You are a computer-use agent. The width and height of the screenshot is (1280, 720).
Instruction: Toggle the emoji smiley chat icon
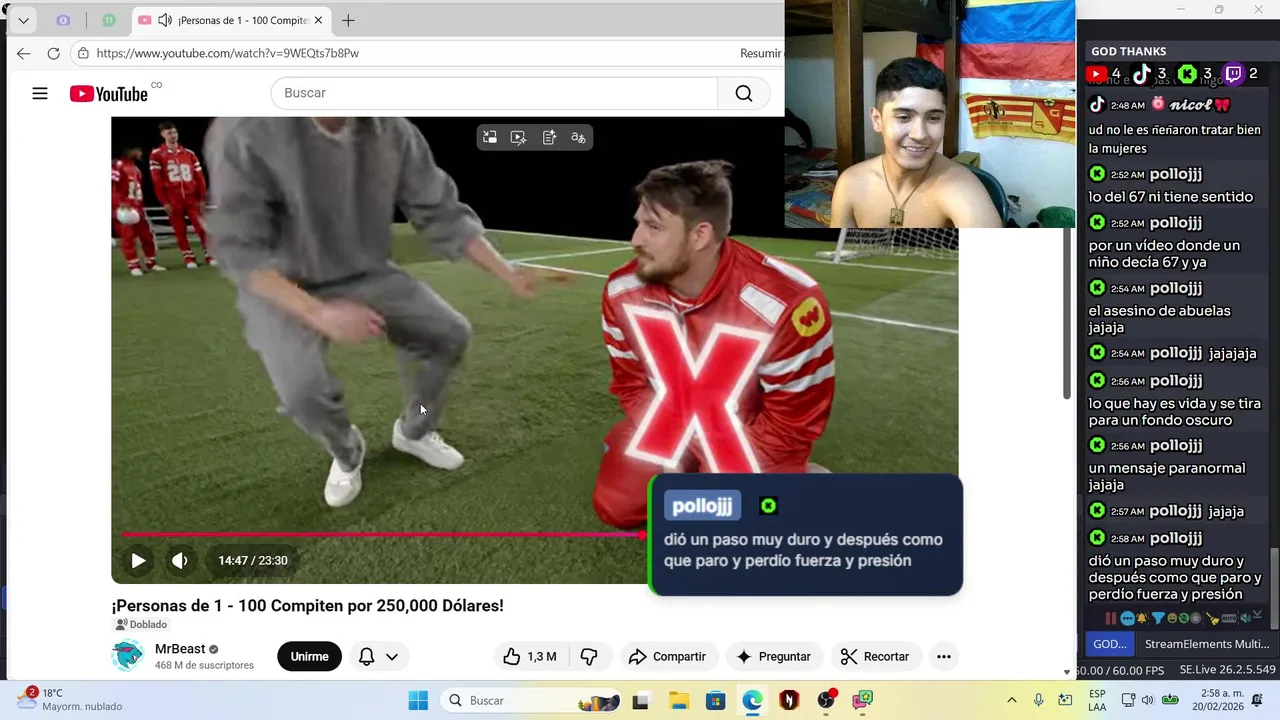click(x=1172, y=618)
